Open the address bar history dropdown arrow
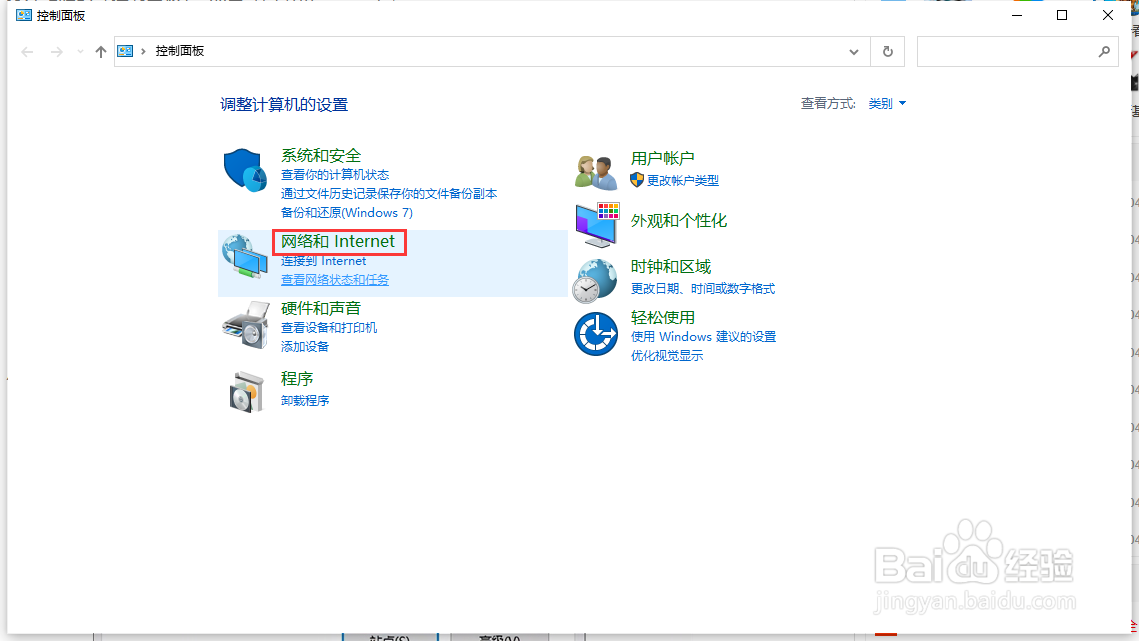The image size is (1139, 641). [853, 51]
